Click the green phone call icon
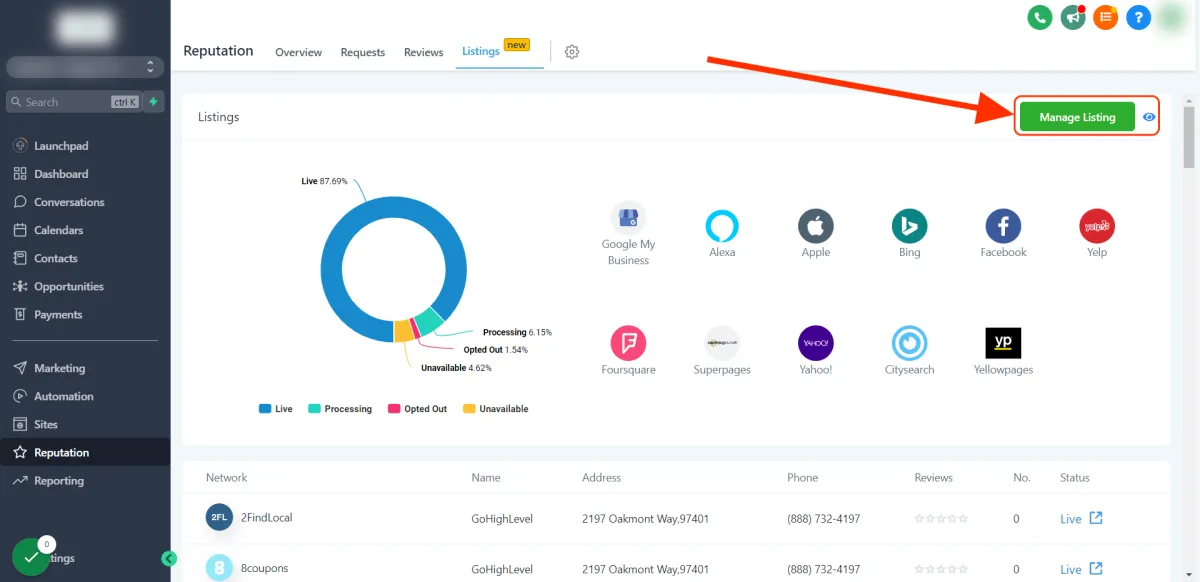 click(x=1040, y=17)
